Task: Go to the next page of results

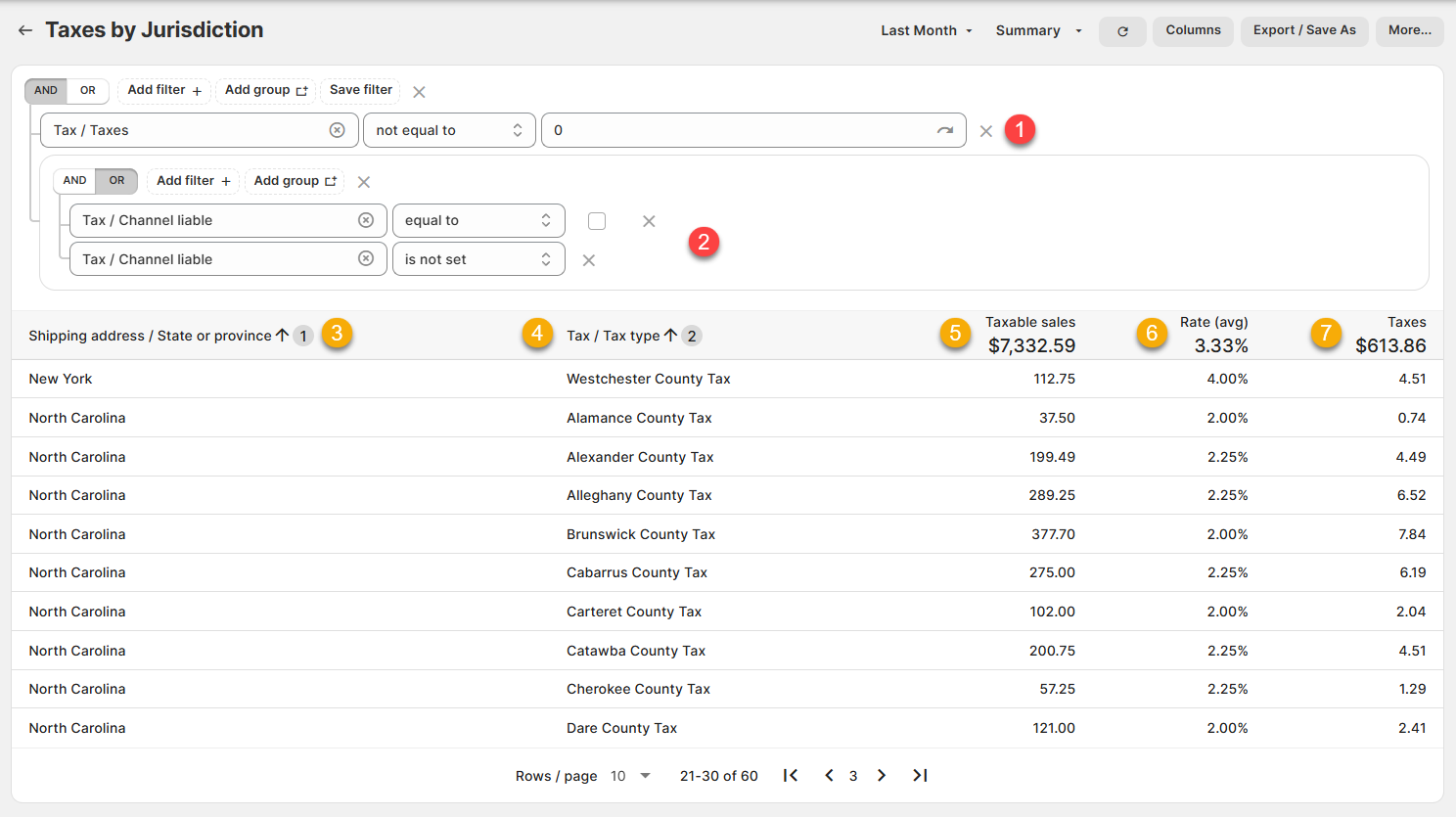Action: click(x=882, y=776)
